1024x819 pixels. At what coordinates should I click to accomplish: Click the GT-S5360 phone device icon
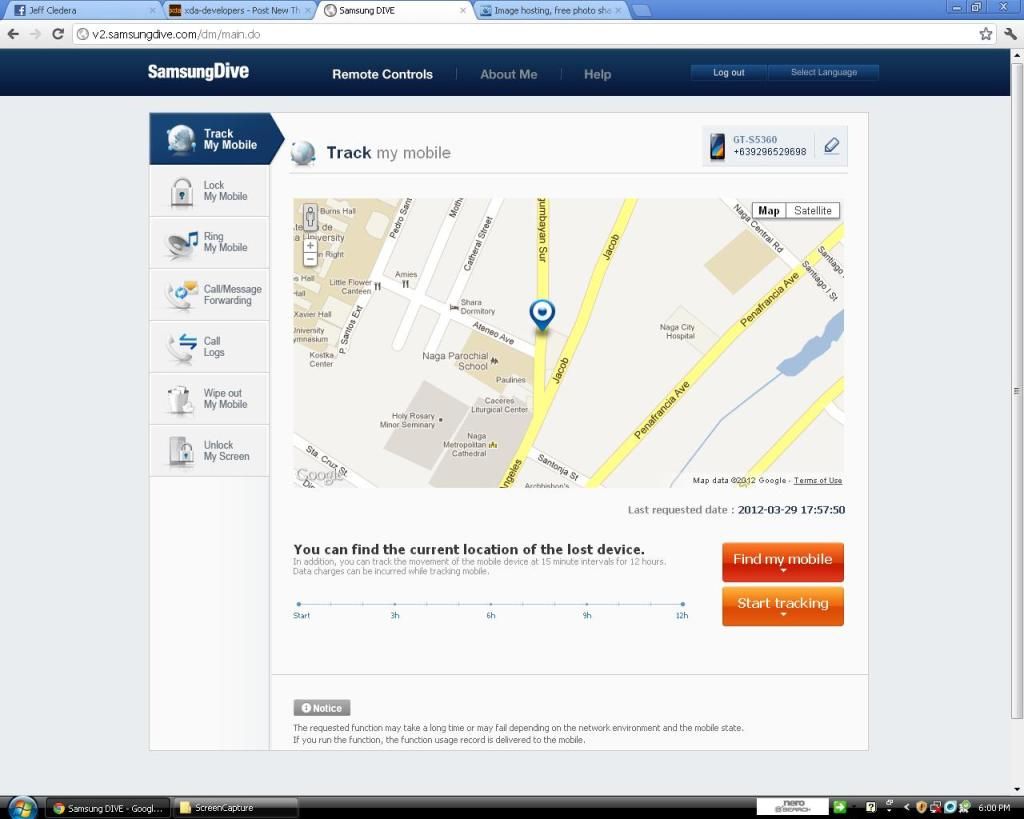click(x=717, y=146)
